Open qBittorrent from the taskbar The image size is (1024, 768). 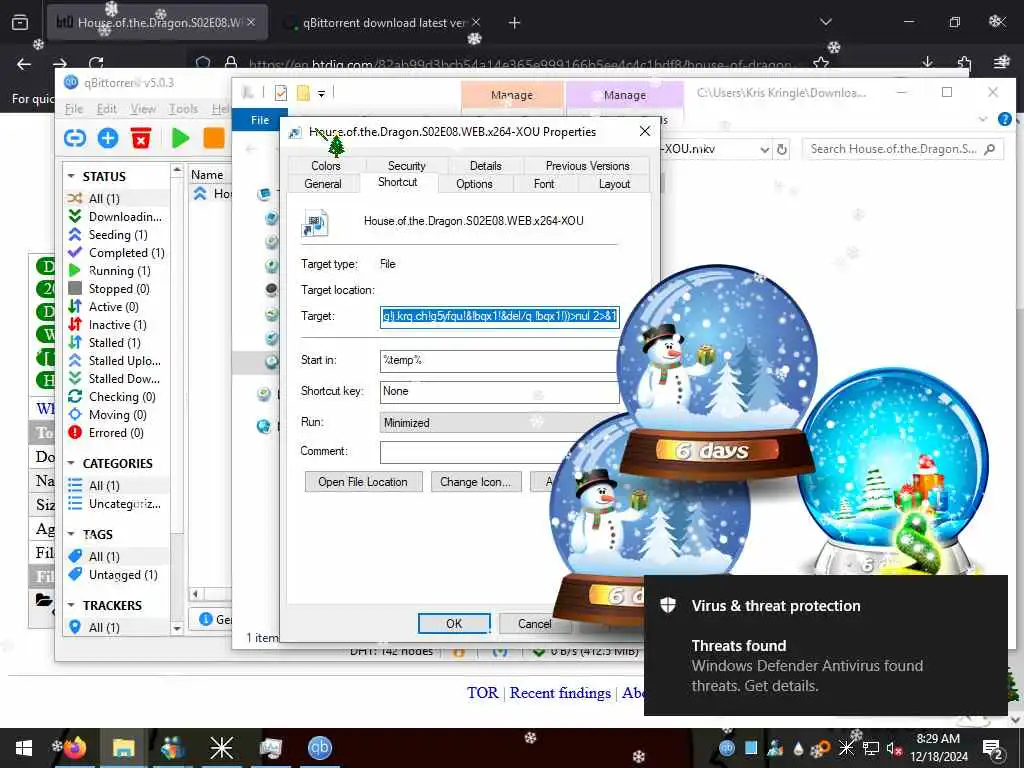pos(319,748)
